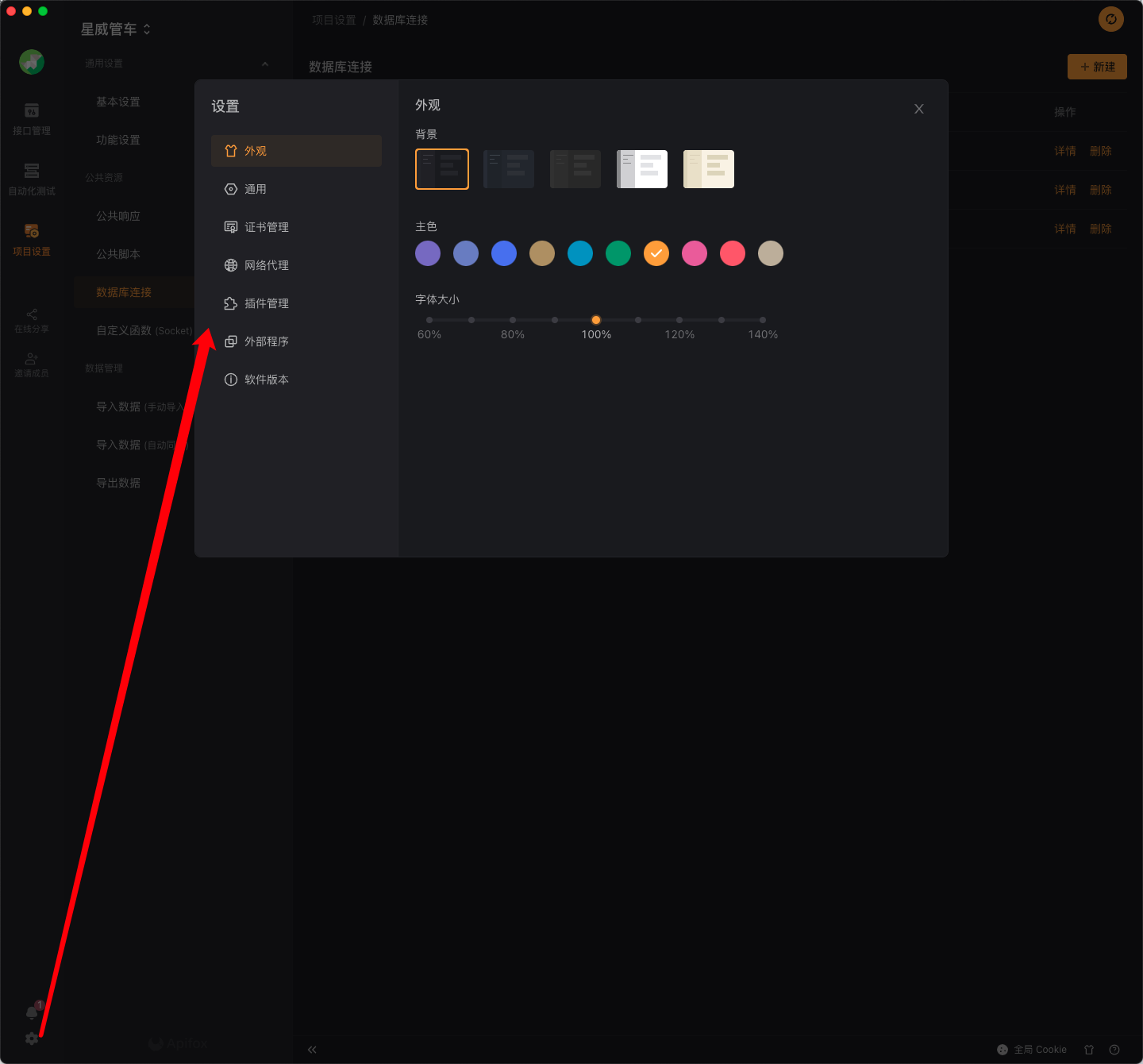The width and height of the screenshot is (1143, 1064).
Task: Open 邀请成员 invite members in sidebar
Action: pyautogui.click(x=32, y=365)
